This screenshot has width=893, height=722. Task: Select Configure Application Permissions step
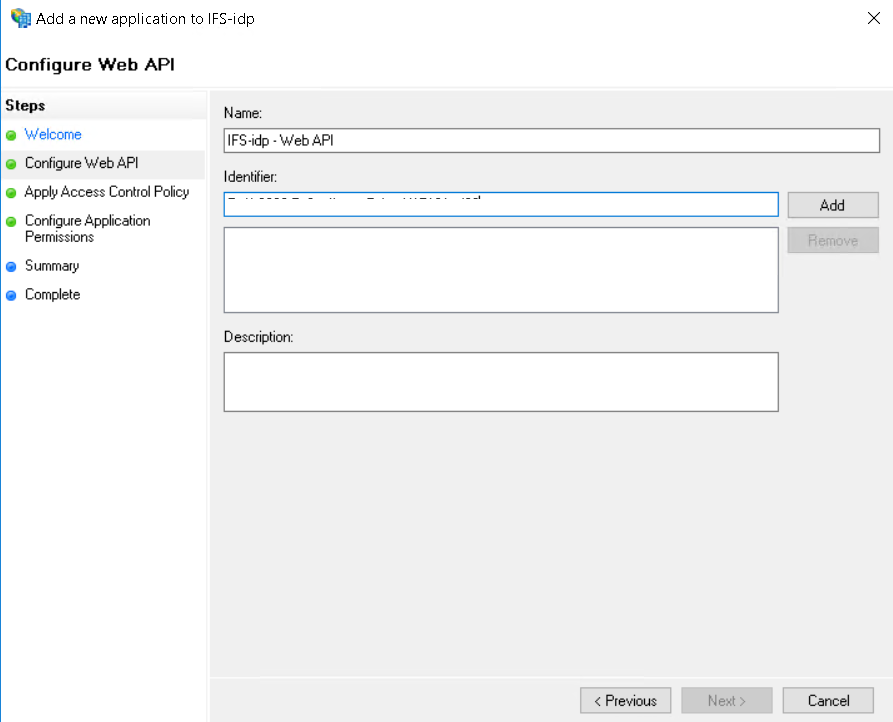[87, 228]
